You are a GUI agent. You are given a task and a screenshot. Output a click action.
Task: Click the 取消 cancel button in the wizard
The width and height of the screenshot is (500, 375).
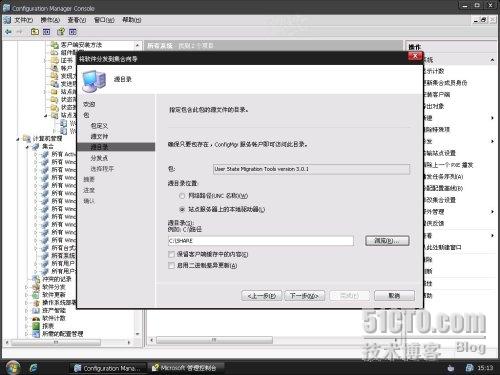(x=394, y=296)
